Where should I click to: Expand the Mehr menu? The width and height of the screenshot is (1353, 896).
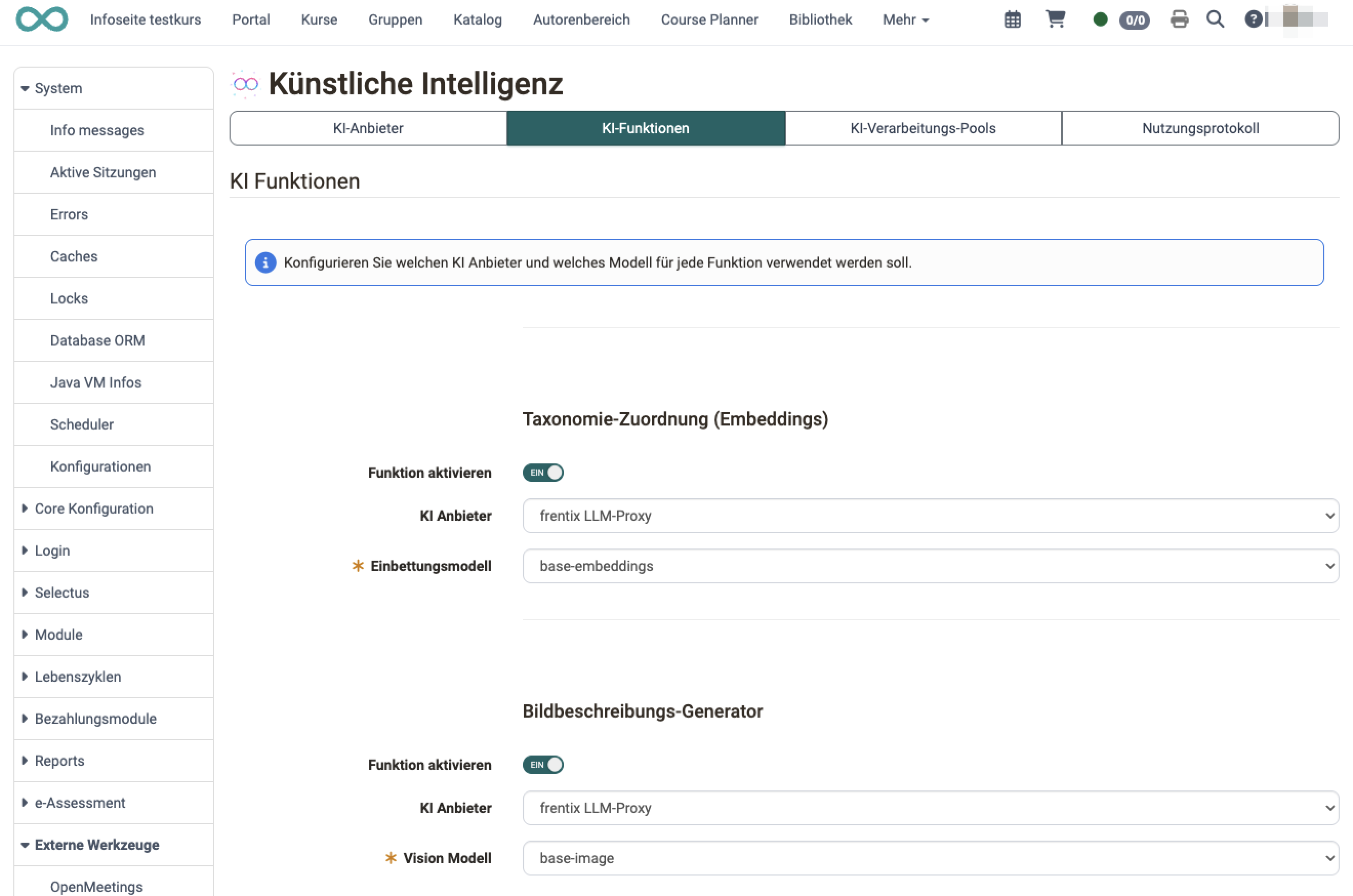click(906, 19)
